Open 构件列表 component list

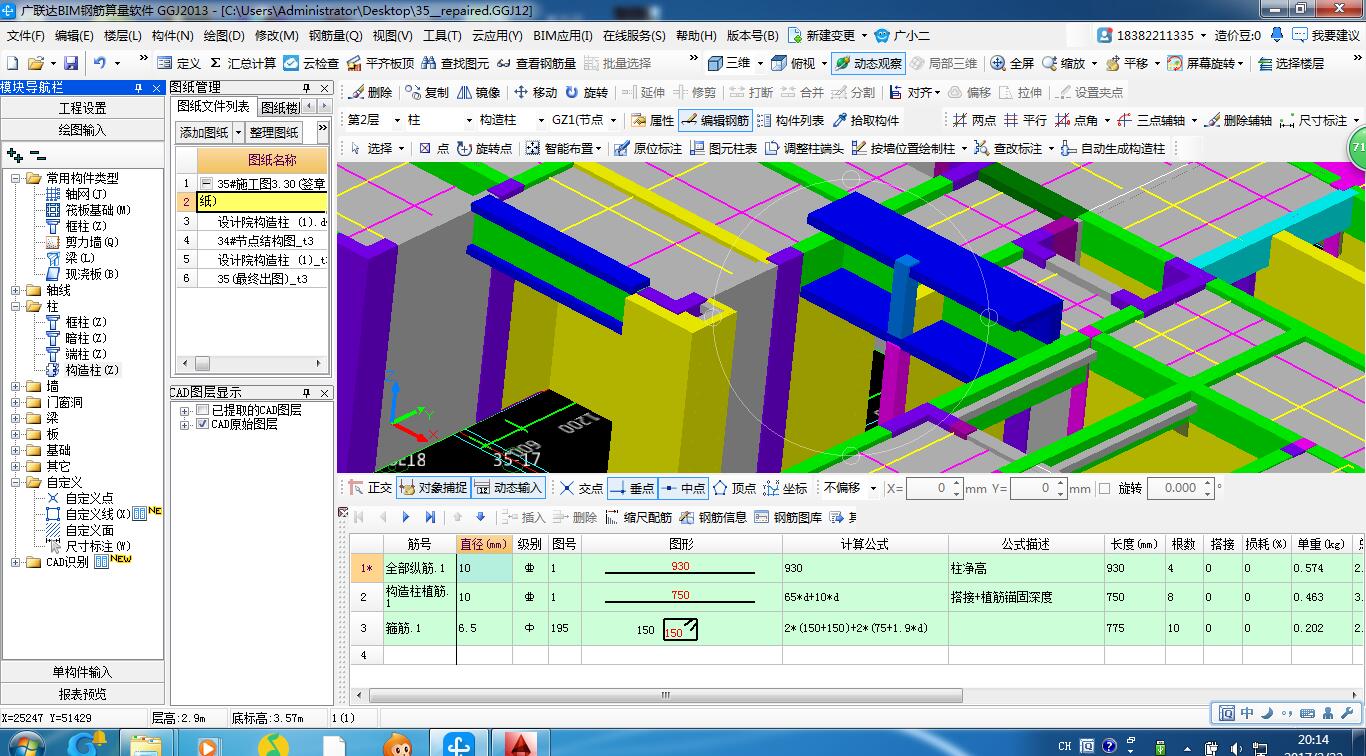click(790, 120)
